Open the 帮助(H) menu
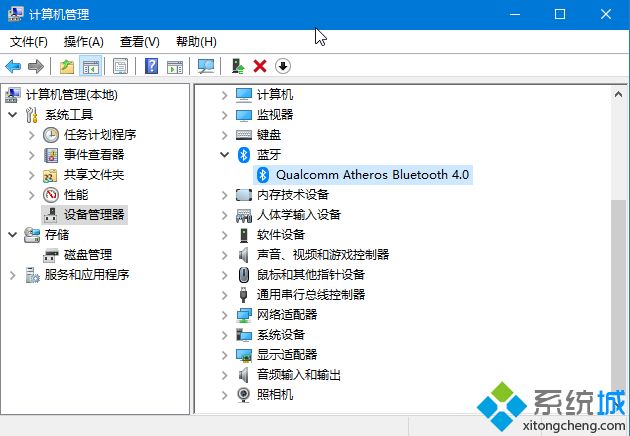 [196, 42]
